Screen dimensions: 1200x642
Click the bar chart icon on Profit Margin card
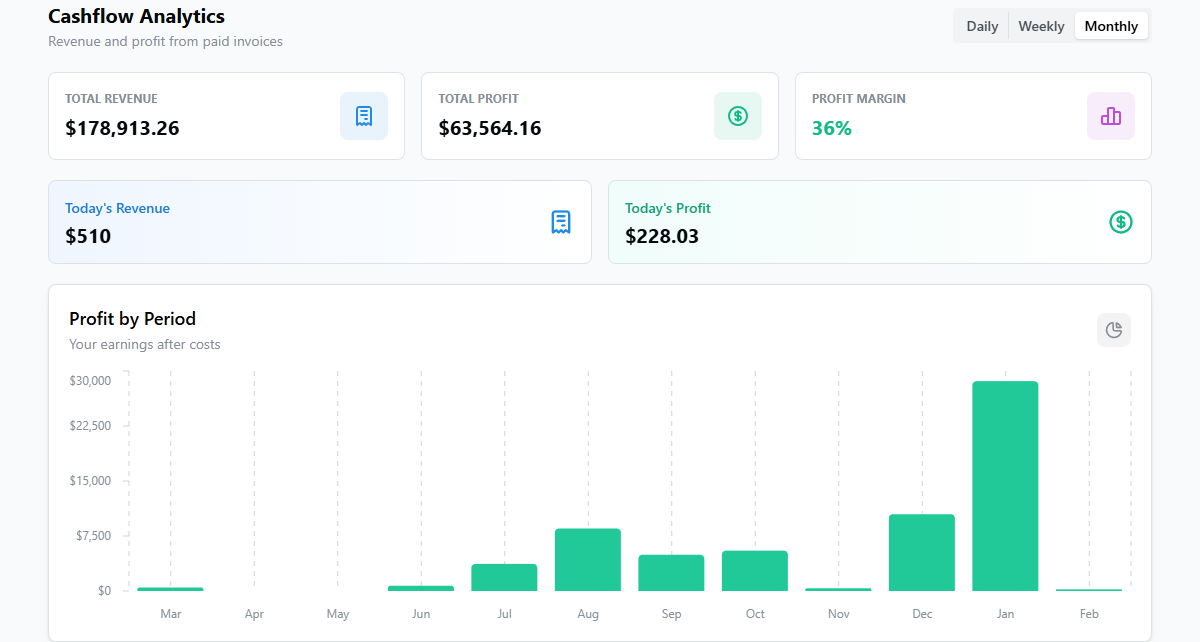[1110, 116]
